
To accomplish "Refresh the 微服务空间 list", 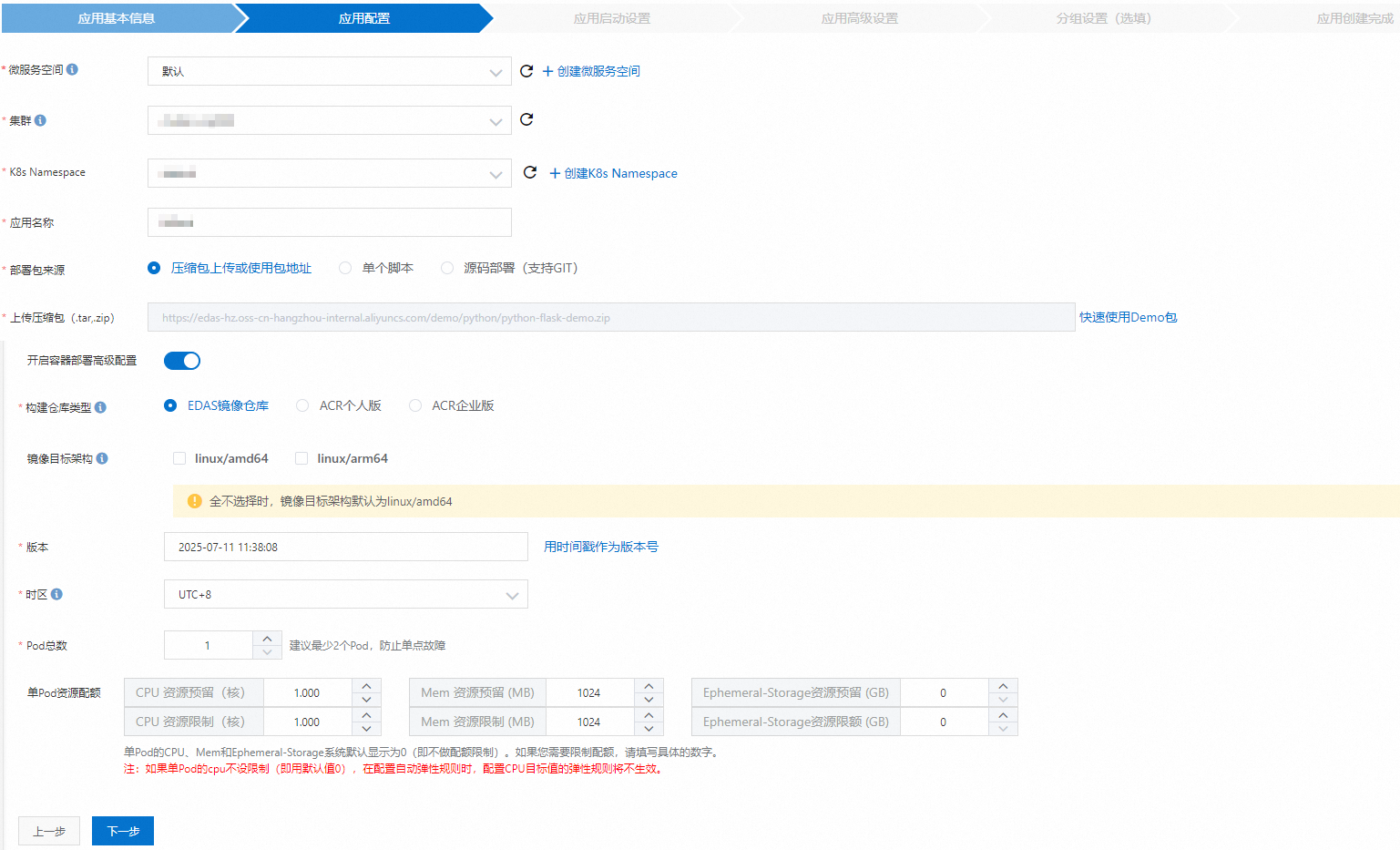I will pos(526,71).
